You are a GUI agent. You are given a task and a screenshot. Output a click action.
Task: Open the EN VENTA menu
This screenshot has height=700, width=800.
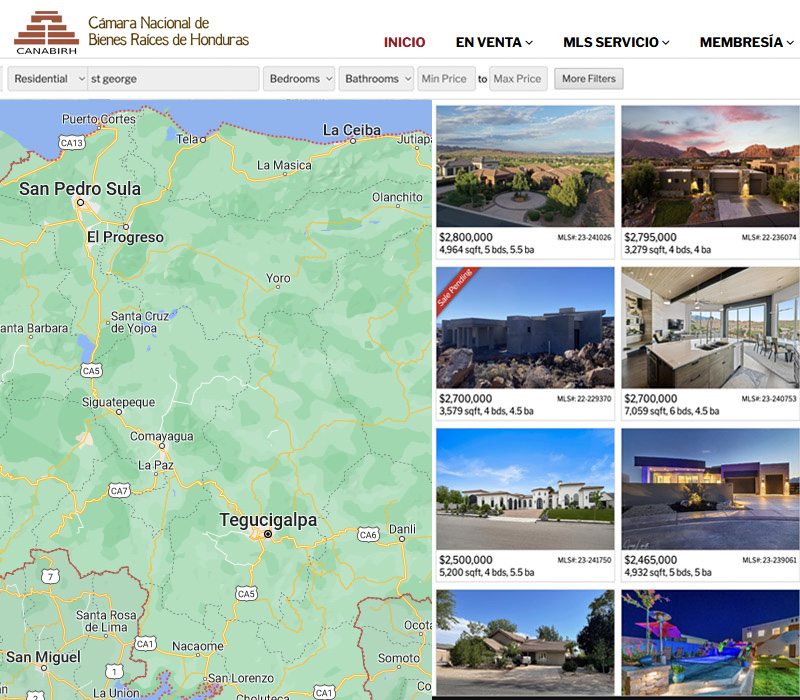494,42
